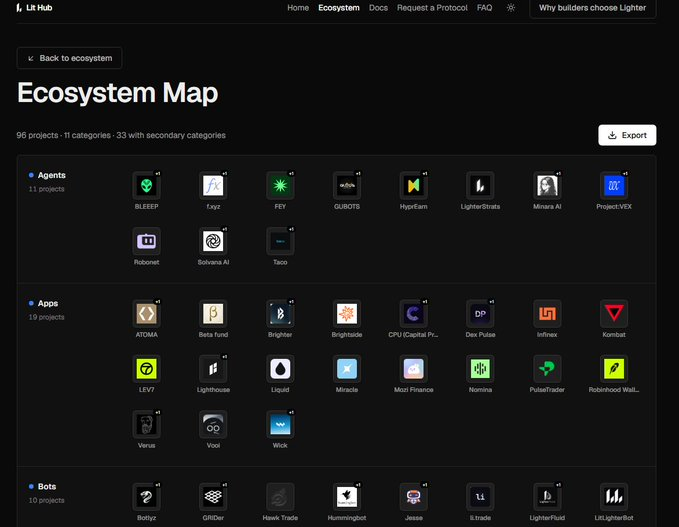Go to the Home nav item

298,8
